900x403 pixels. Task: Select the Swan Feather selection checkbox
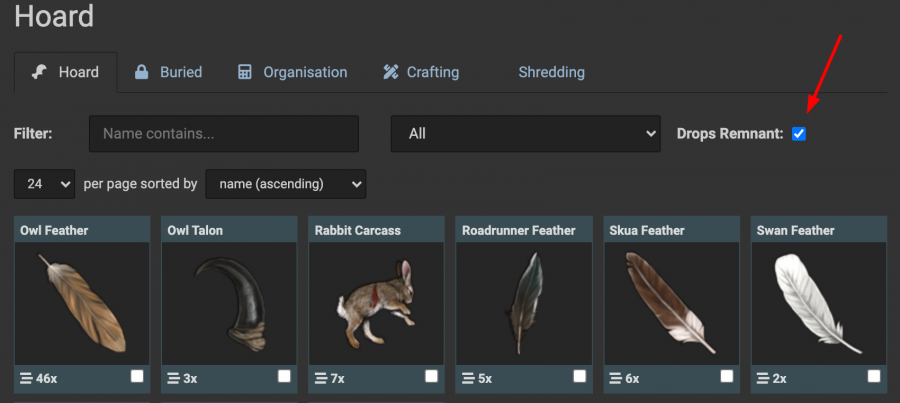[874, 376]
